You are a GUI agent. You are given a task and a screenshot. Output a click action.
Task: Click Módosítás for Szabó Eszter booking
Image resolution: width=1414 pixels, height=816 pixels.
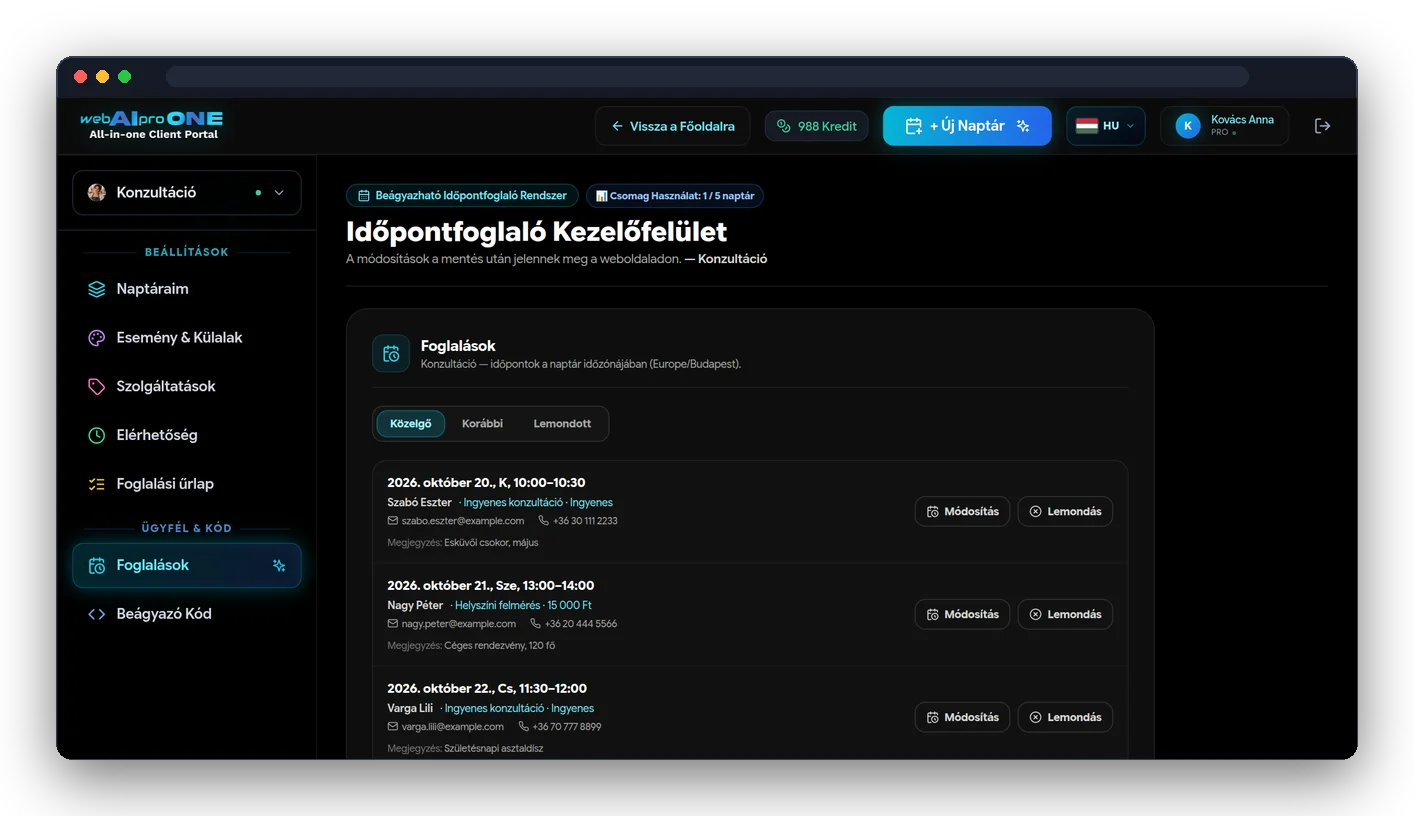[x=962, y=511]
